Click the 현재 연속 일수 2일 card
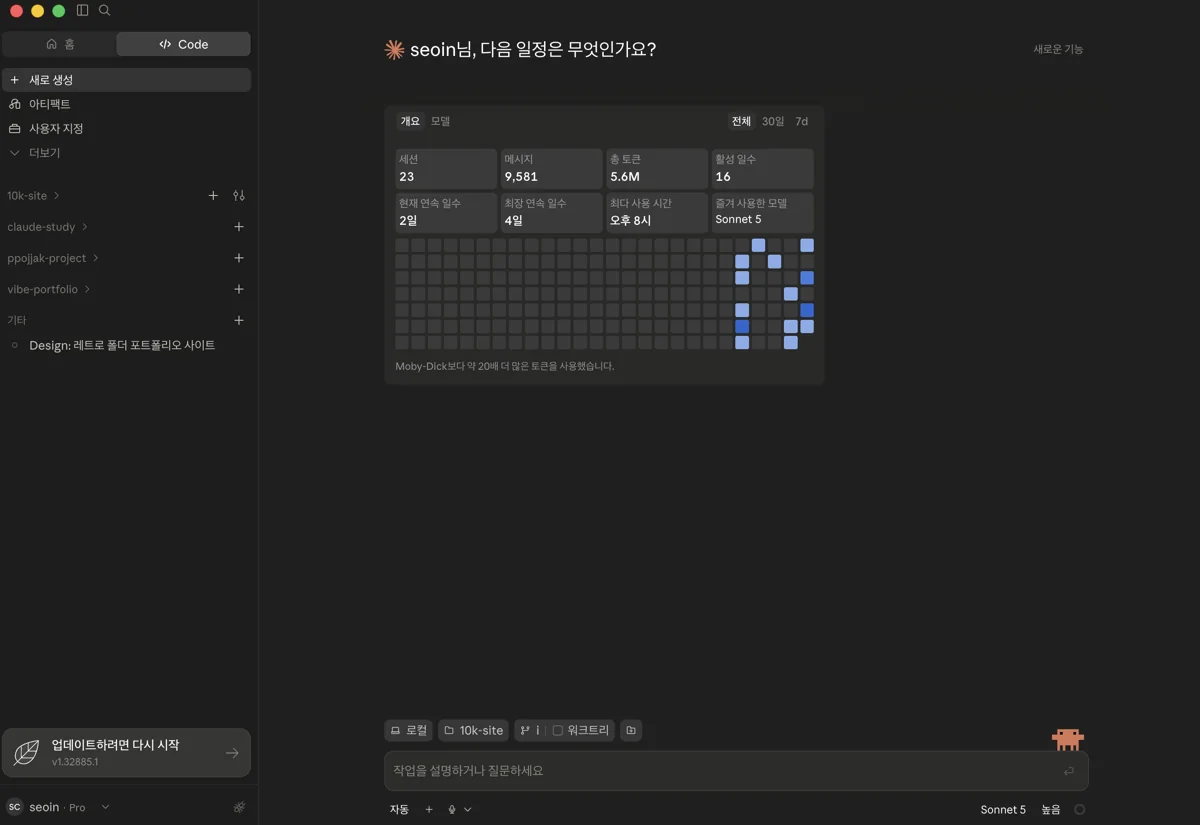The image size is (1200, 825). [x=446, y=213]
